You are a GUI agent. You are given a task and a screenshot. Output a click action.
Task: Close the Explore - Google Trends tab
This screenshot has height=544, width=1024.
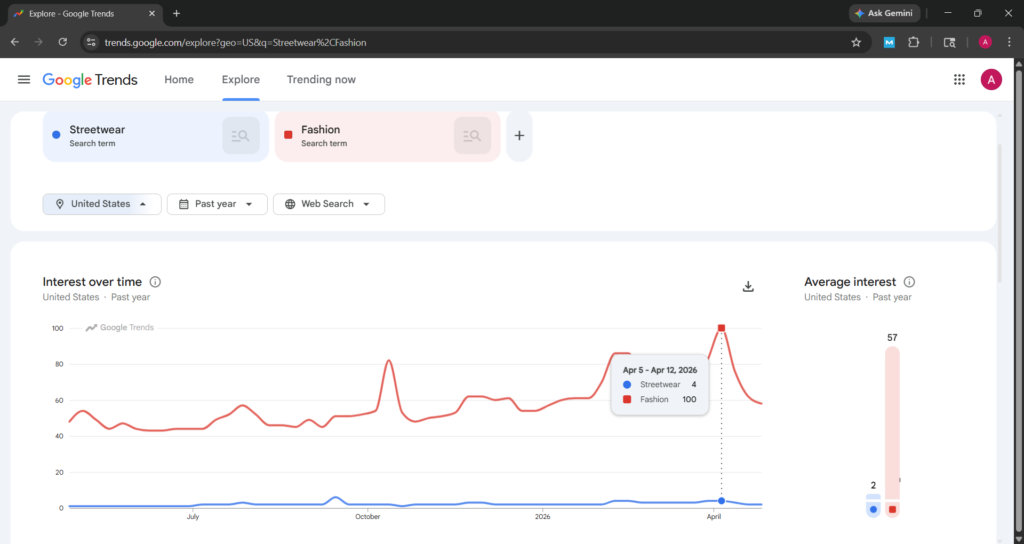click(152, 13)
